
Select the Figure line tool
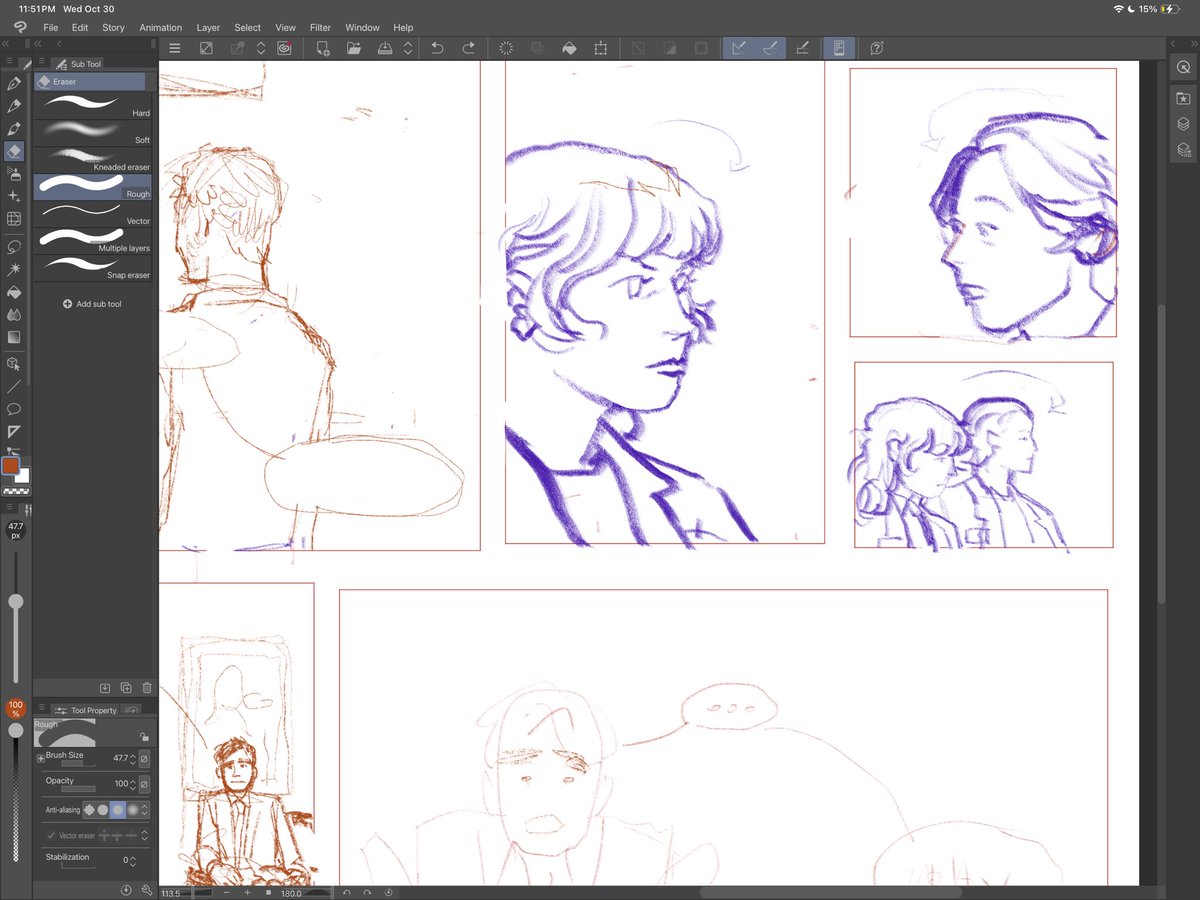pos(14,387)
